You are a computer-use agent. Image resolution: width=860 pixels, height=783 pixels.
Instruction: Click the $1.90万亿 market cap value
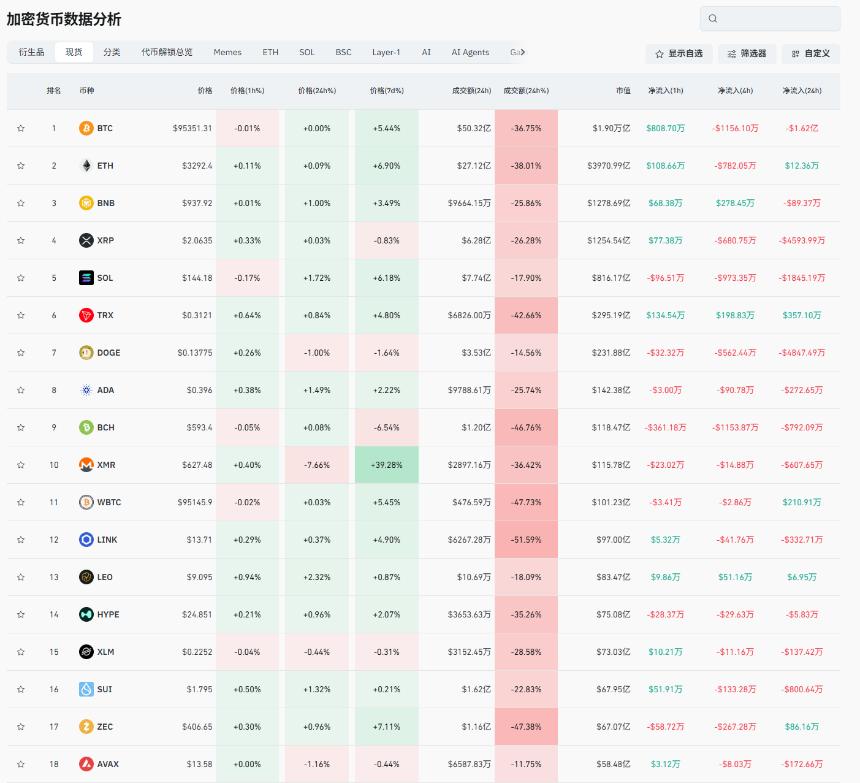[x=611, y=128]
